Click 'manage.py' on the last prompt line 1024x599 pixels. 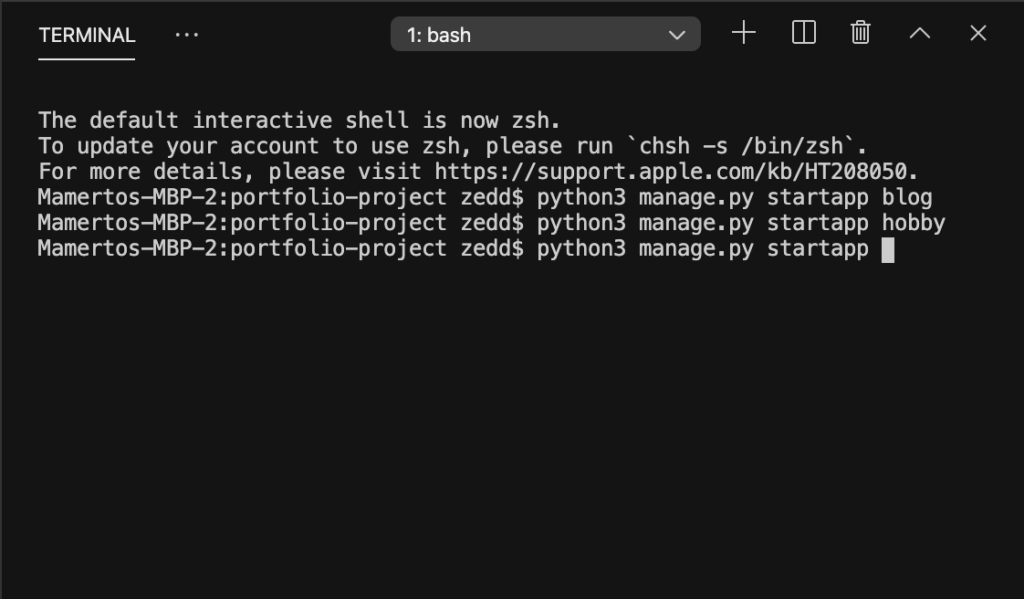(x=696, y=250)
